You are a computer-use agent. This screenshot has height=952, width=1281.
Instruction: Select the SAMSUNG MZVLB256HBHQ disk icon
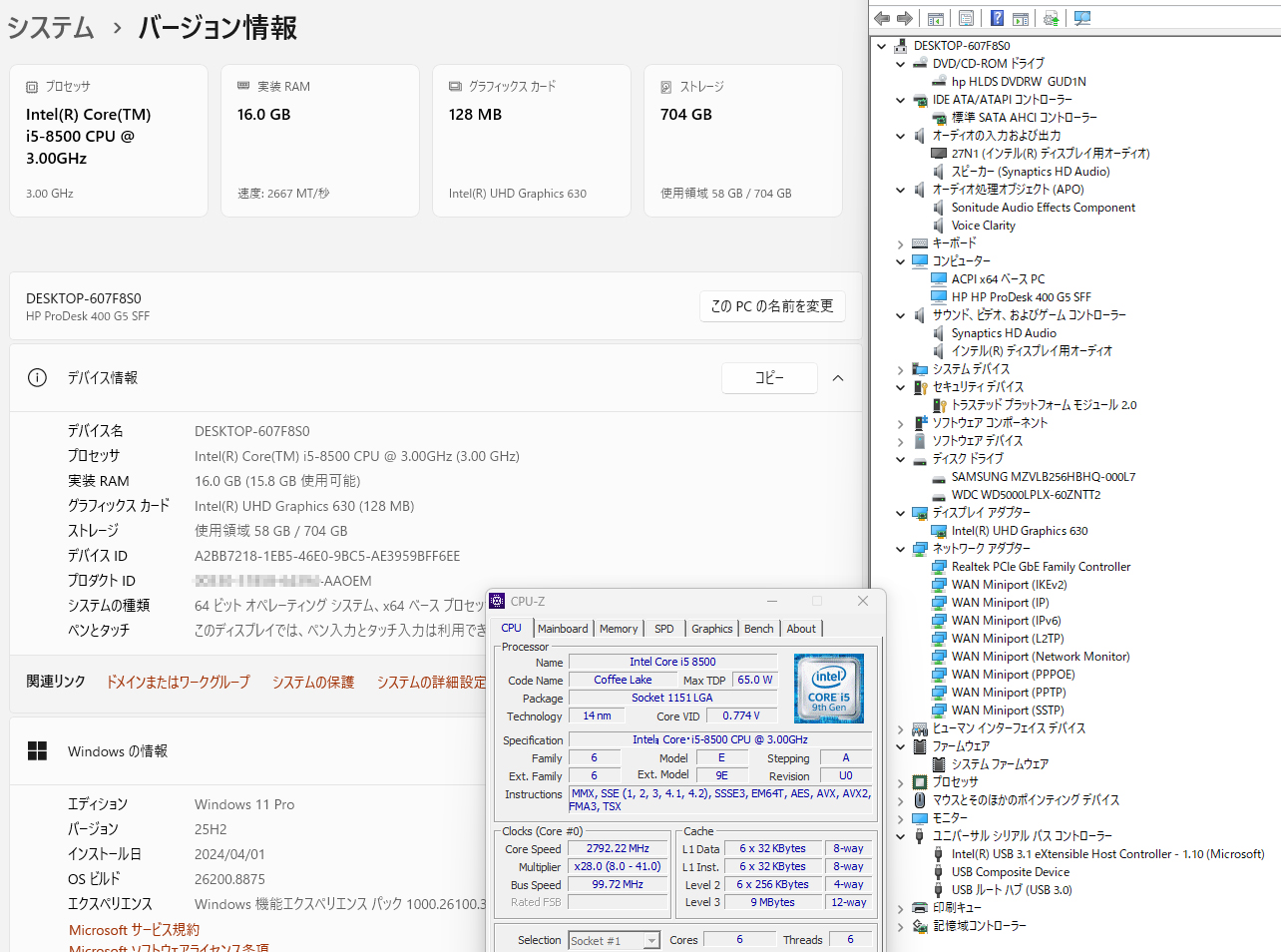(x=939, y=477)
